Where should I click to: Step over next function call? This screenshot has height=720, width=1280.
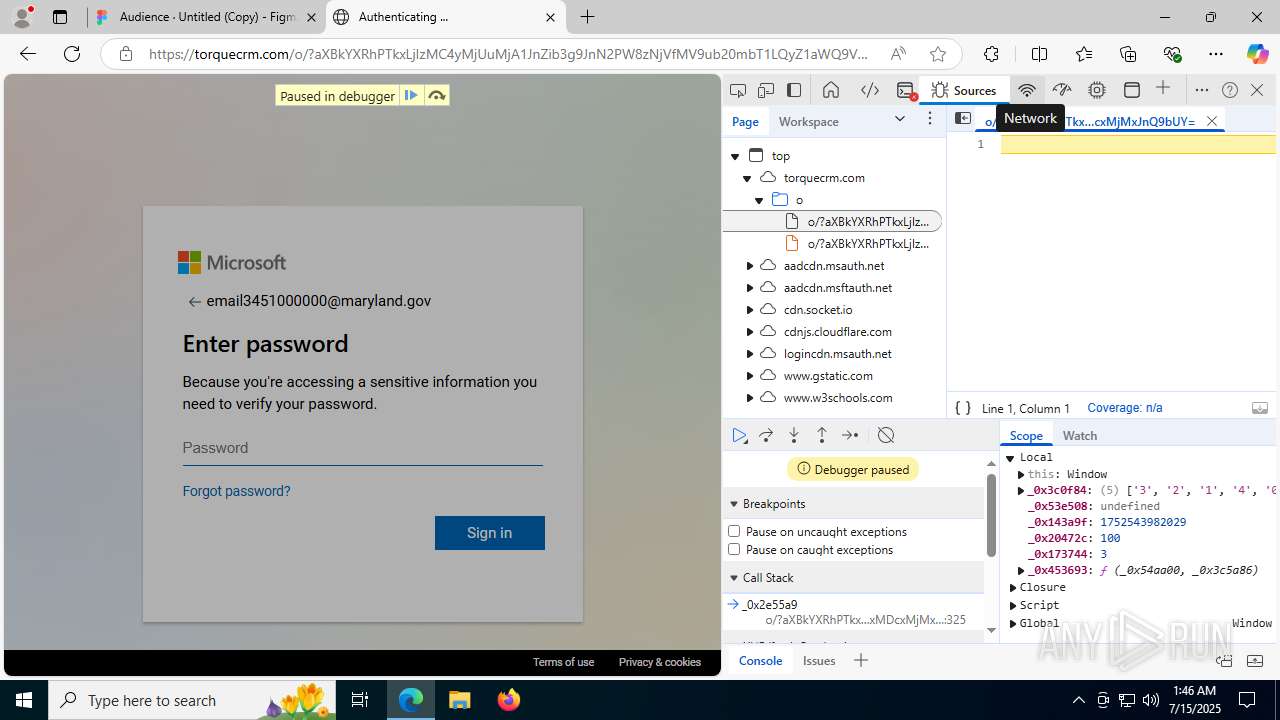(766, 435)
